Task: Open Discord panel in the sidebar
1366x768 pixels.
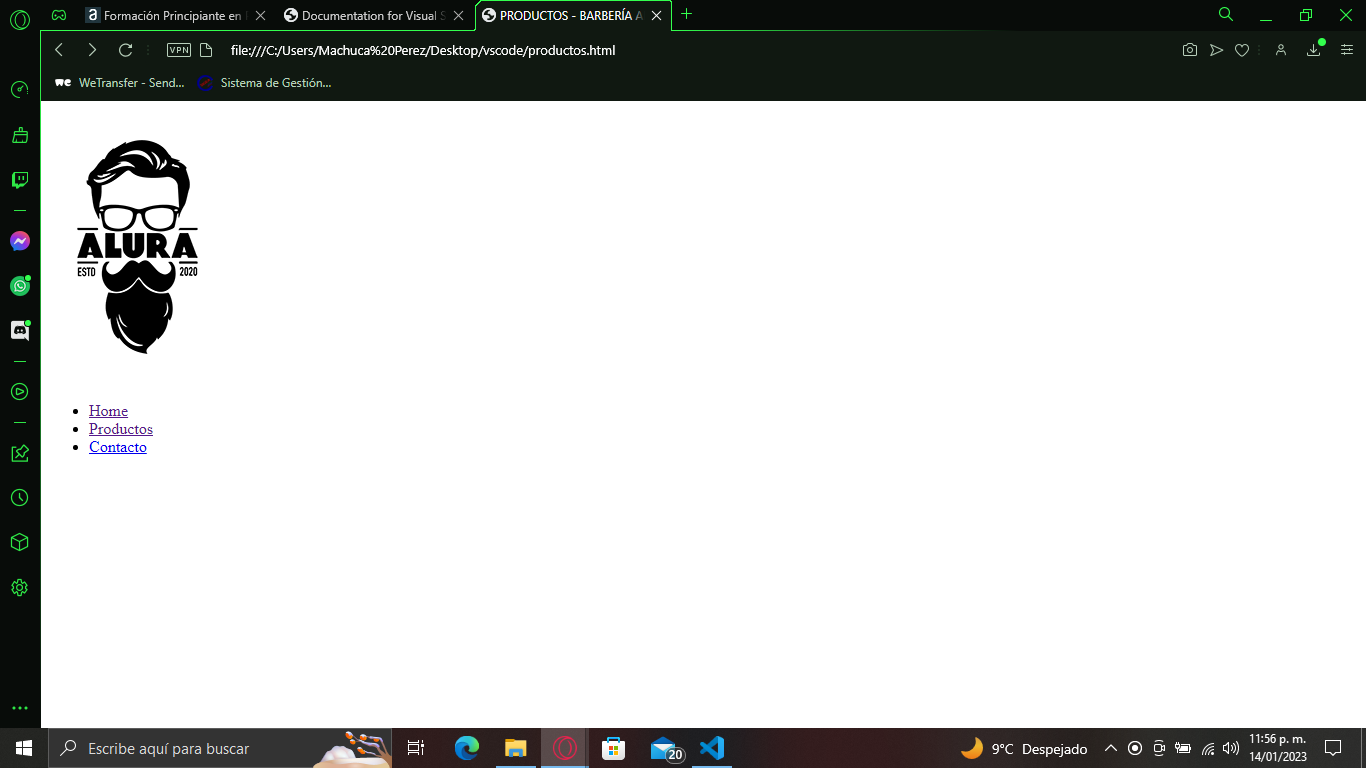Action: (19, 330)
